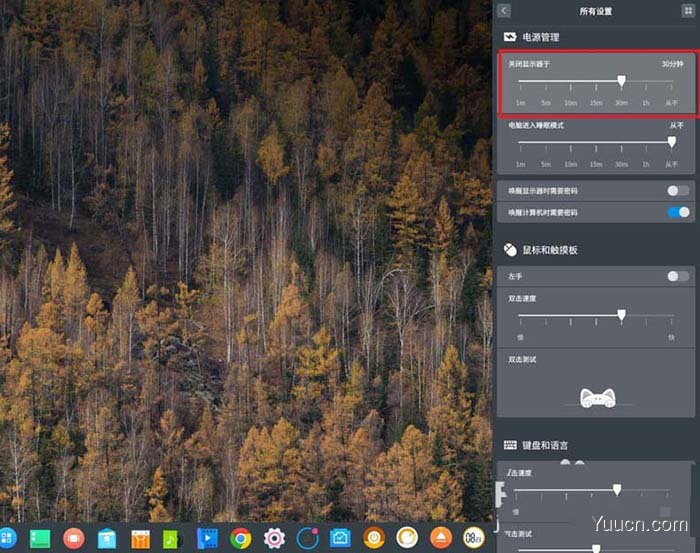Open the gear control center dock icon
The image size is (700, 553).
[x=274, y=539]
